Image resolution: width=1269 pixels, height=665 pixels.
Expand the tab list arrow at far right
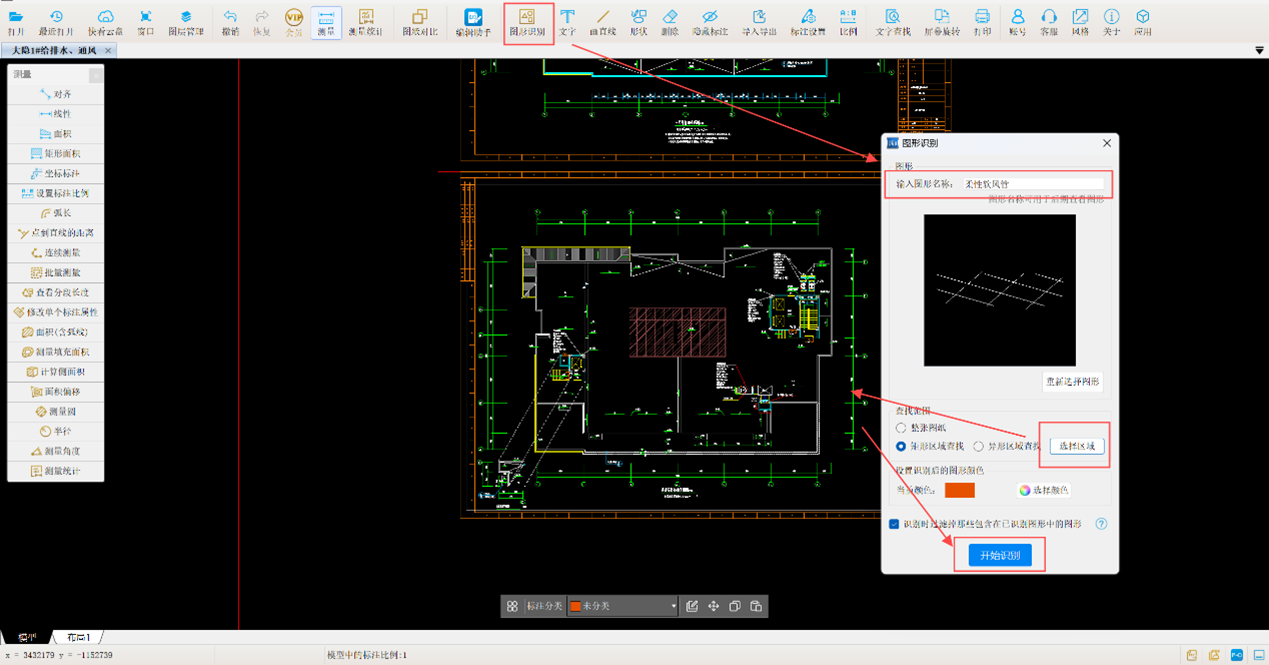[1259, 50]
